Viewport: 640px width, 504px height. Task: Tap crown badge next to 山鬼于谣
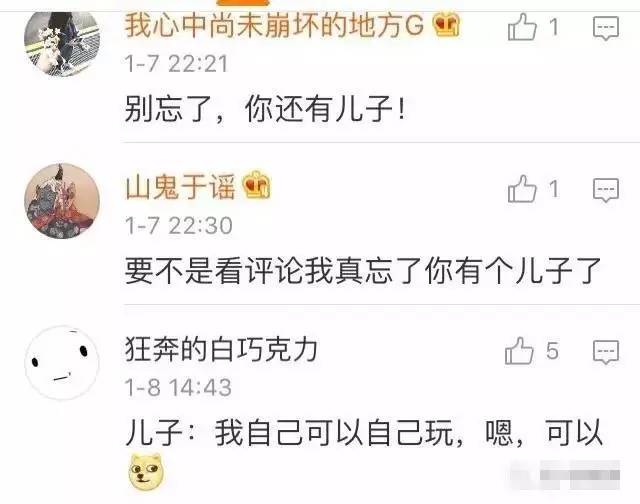tap(256, 184)
